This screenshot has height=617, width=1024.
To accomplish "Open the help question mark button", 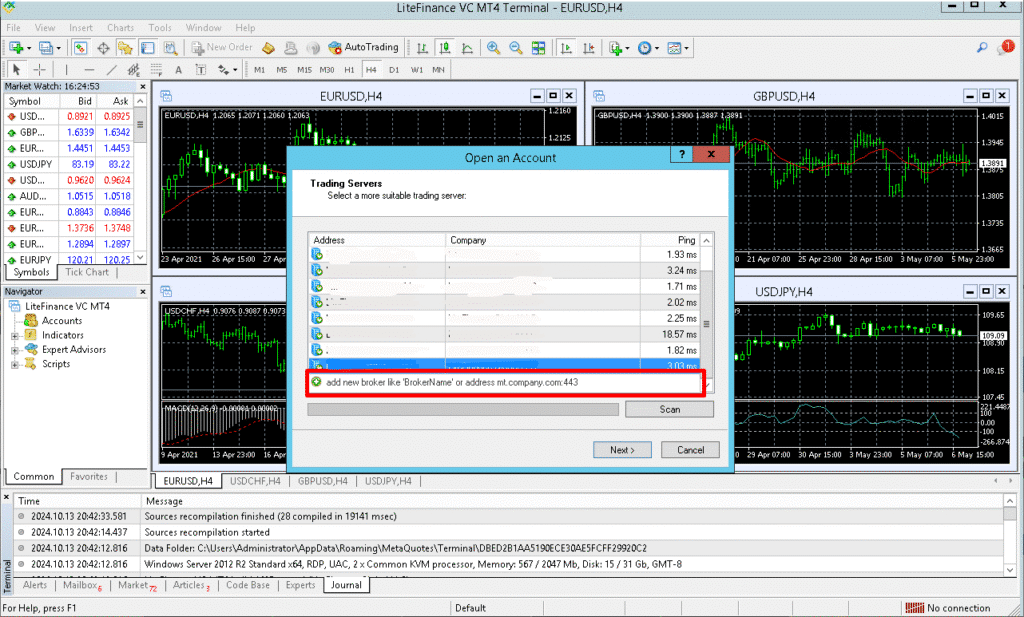I will click(x=682, y=154).
